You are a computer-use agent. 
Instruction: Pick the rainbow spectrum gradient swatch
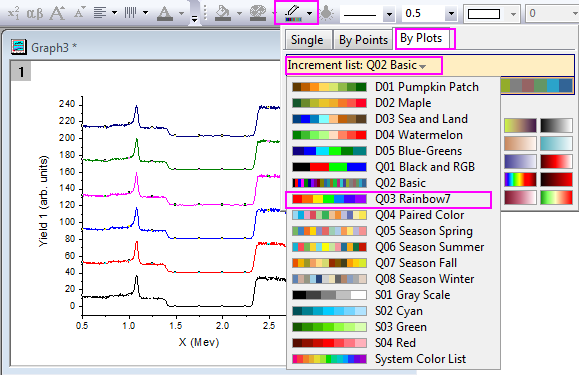[520, 180]
